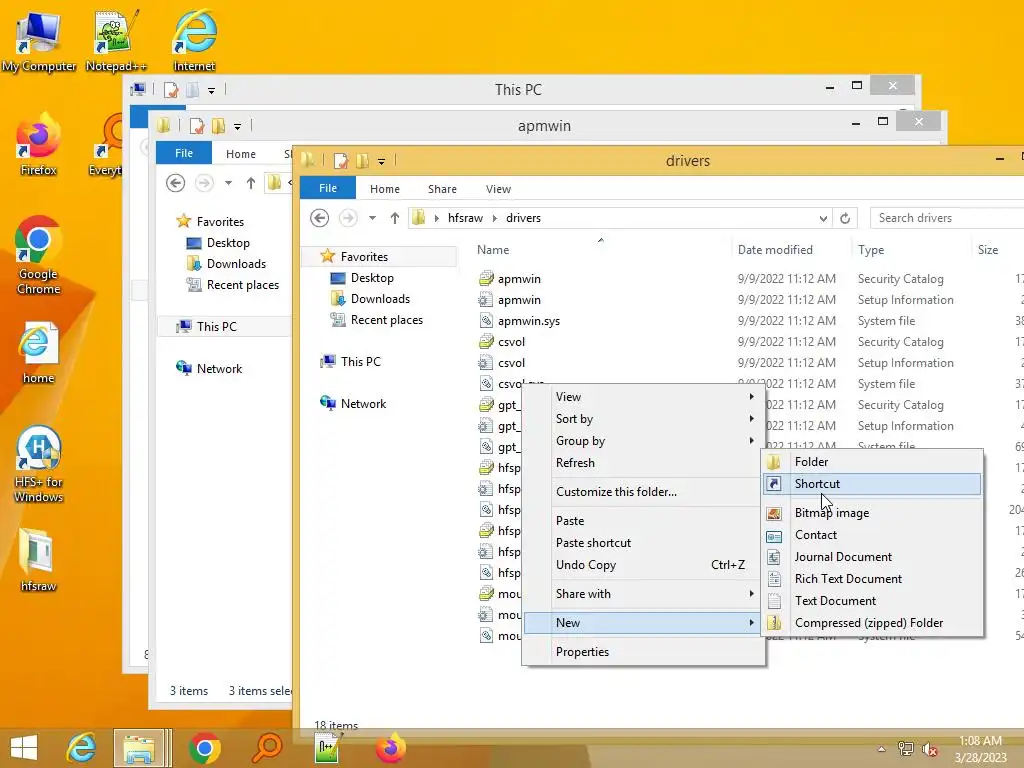Screen dimensions: 1024x768
Task: Click taskbar clock showing 1:08 AM
Action: (980, 749)
